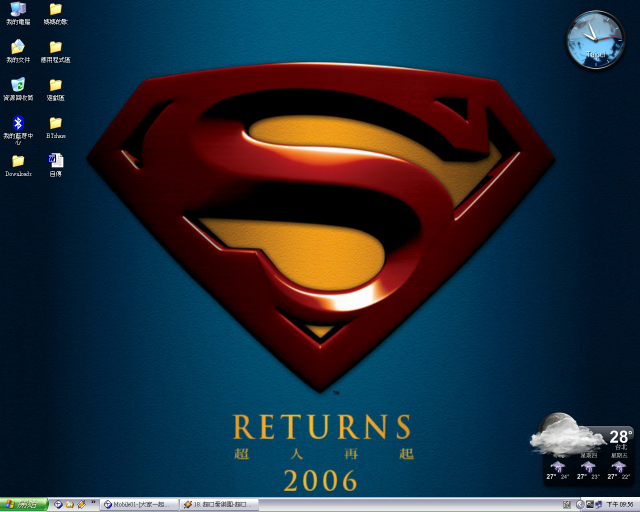Click the black display tray icon
This screenshot has width=640, height=512.
point(590,505)
